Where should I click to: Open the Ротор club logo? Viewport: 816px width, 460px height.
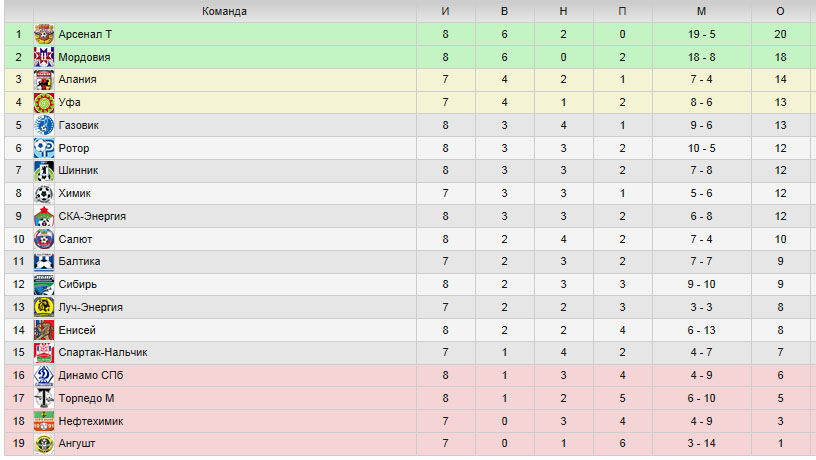[44, 148]
